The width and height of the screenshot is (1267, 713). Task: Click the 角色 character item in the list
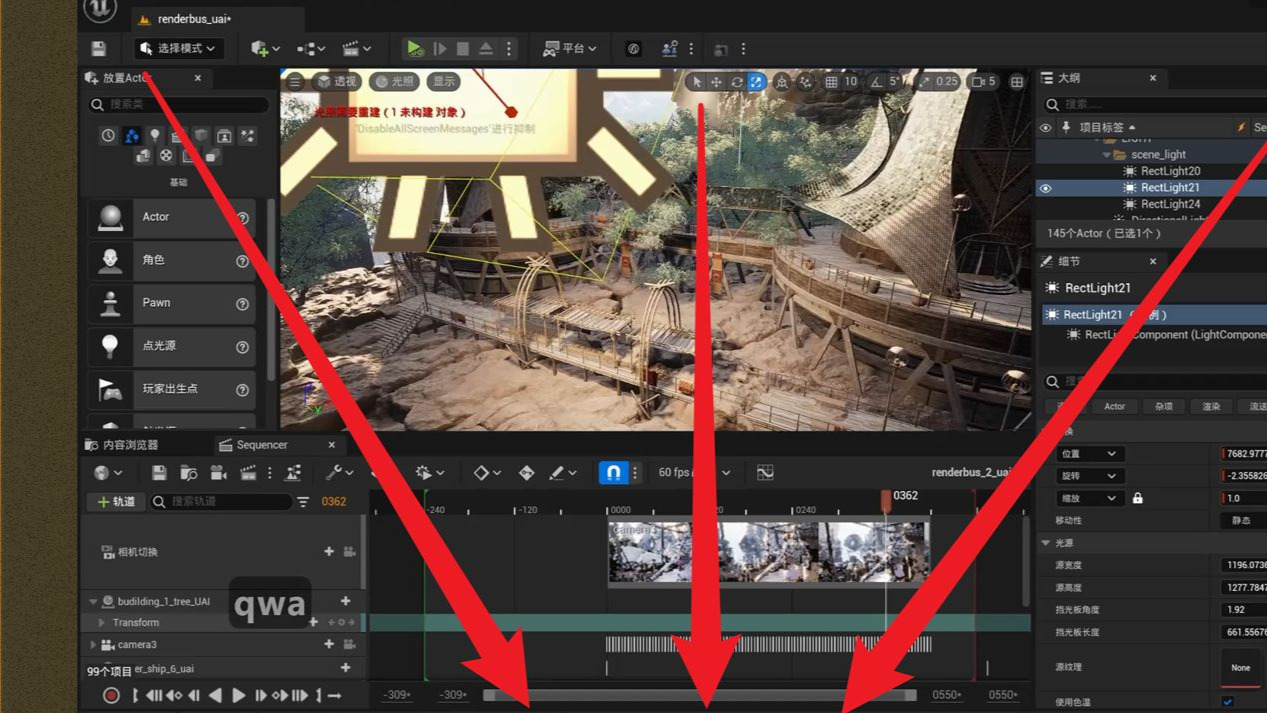170,260
